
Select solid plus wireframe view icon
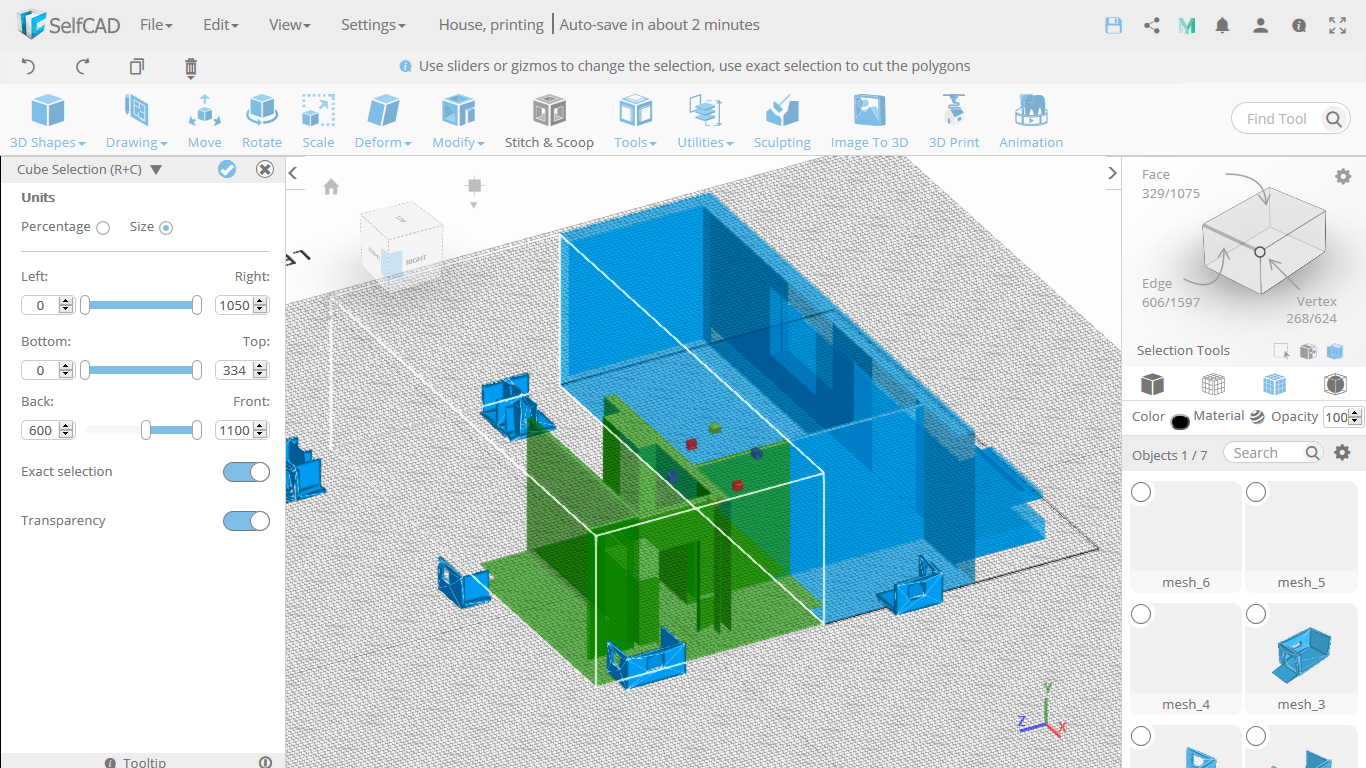click(x=1274, y=384)
